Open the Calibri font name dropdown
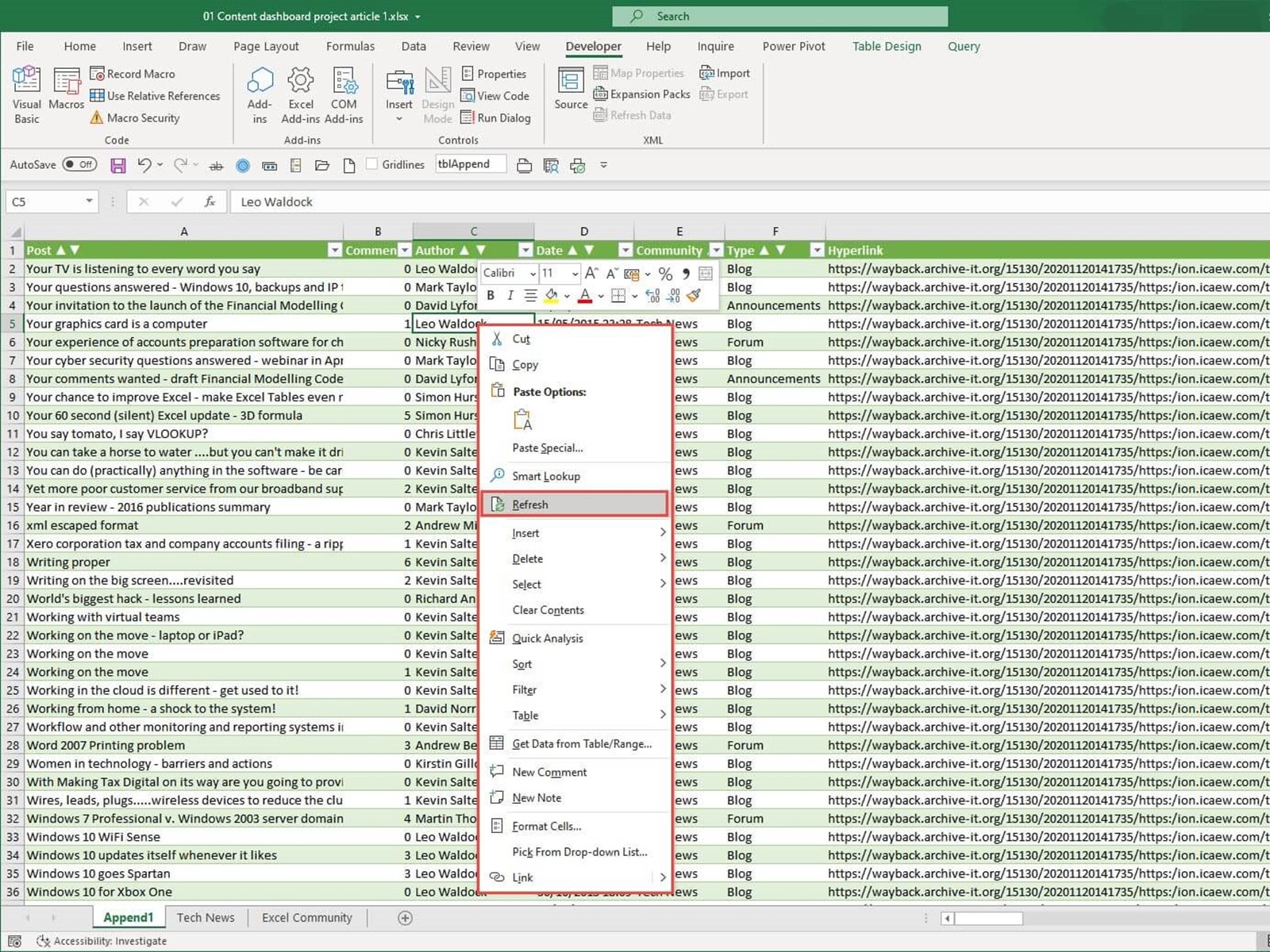 [533, 274]
